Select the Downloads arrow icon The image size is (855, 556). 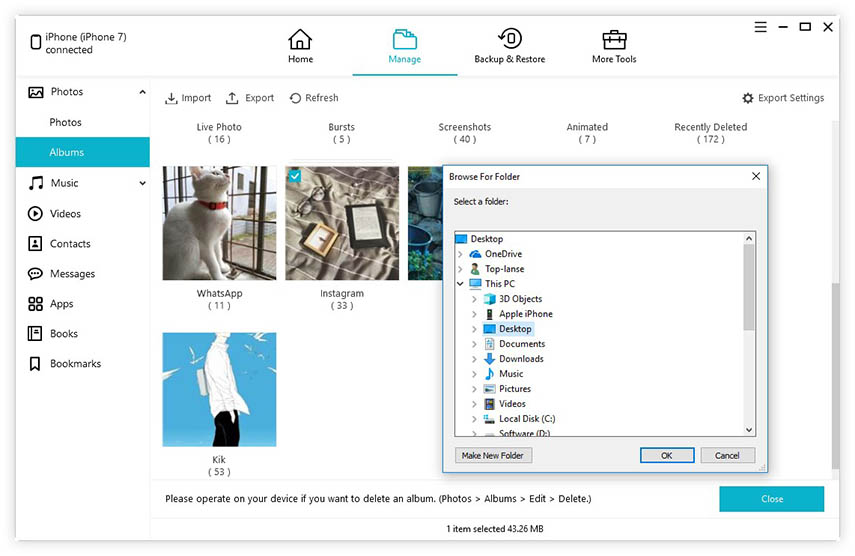tap(490, 359)
